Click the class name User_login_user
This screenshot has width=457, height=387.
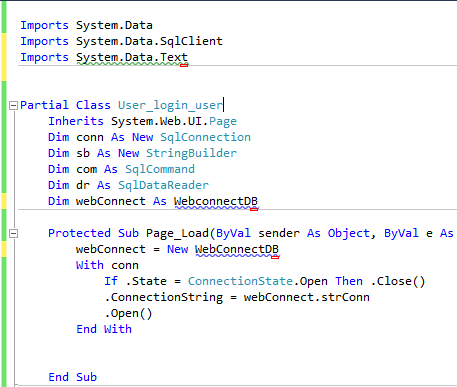pos(170,105)
